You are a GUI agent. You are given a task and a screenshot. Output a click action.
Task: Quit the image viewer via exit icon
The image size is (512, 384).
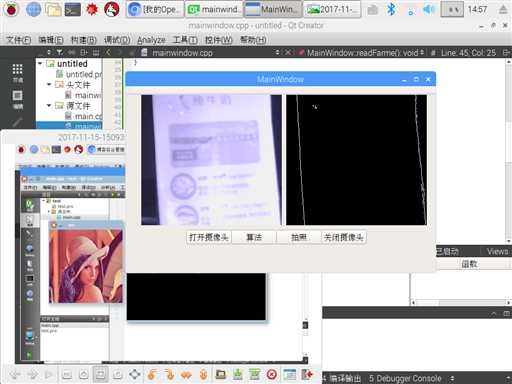[307, 374]
